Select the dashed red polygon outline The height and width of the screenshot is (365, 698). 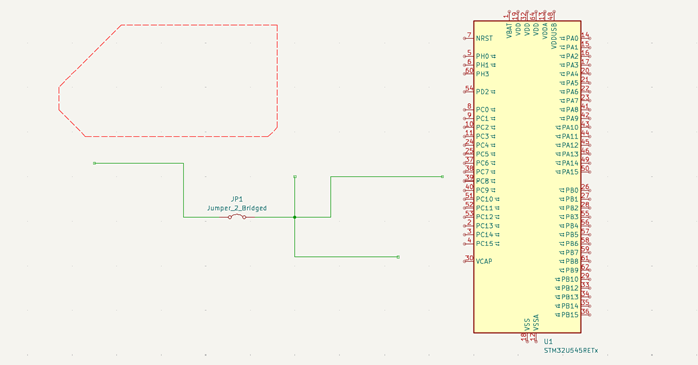coord(168,81)
